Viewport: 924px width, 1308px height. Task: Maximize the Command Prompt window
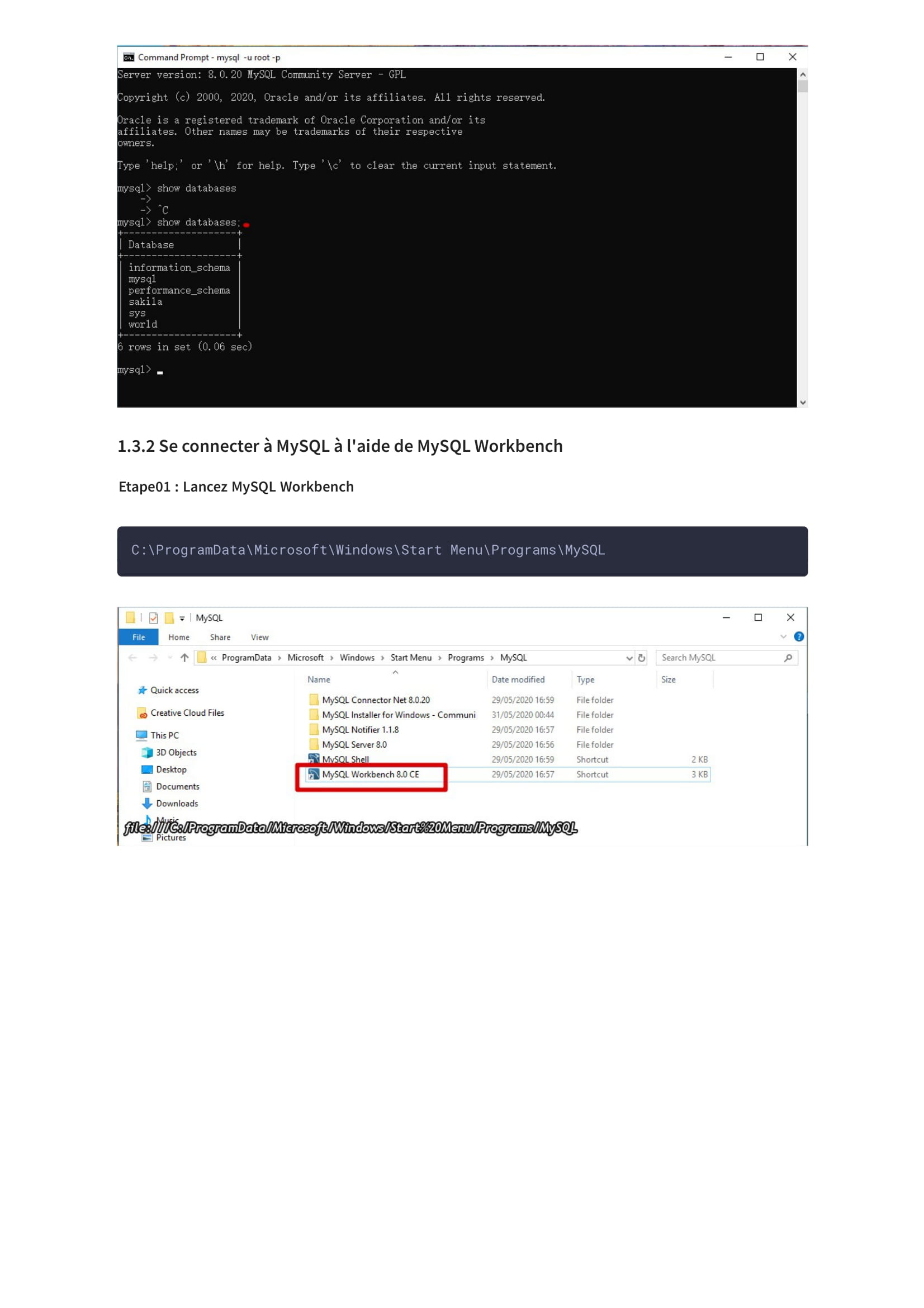[760, 56]
